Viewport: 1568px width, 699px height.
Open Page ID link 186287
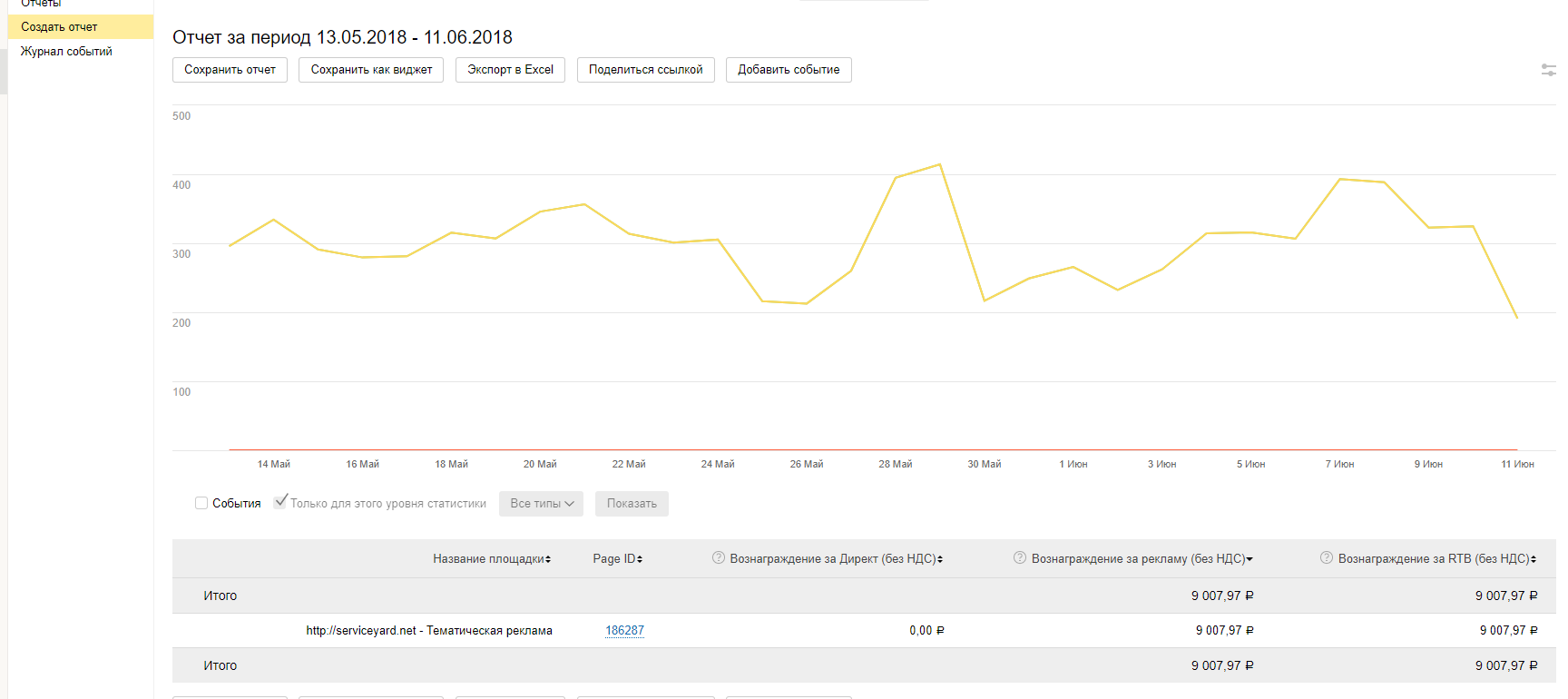coord(624,631)
